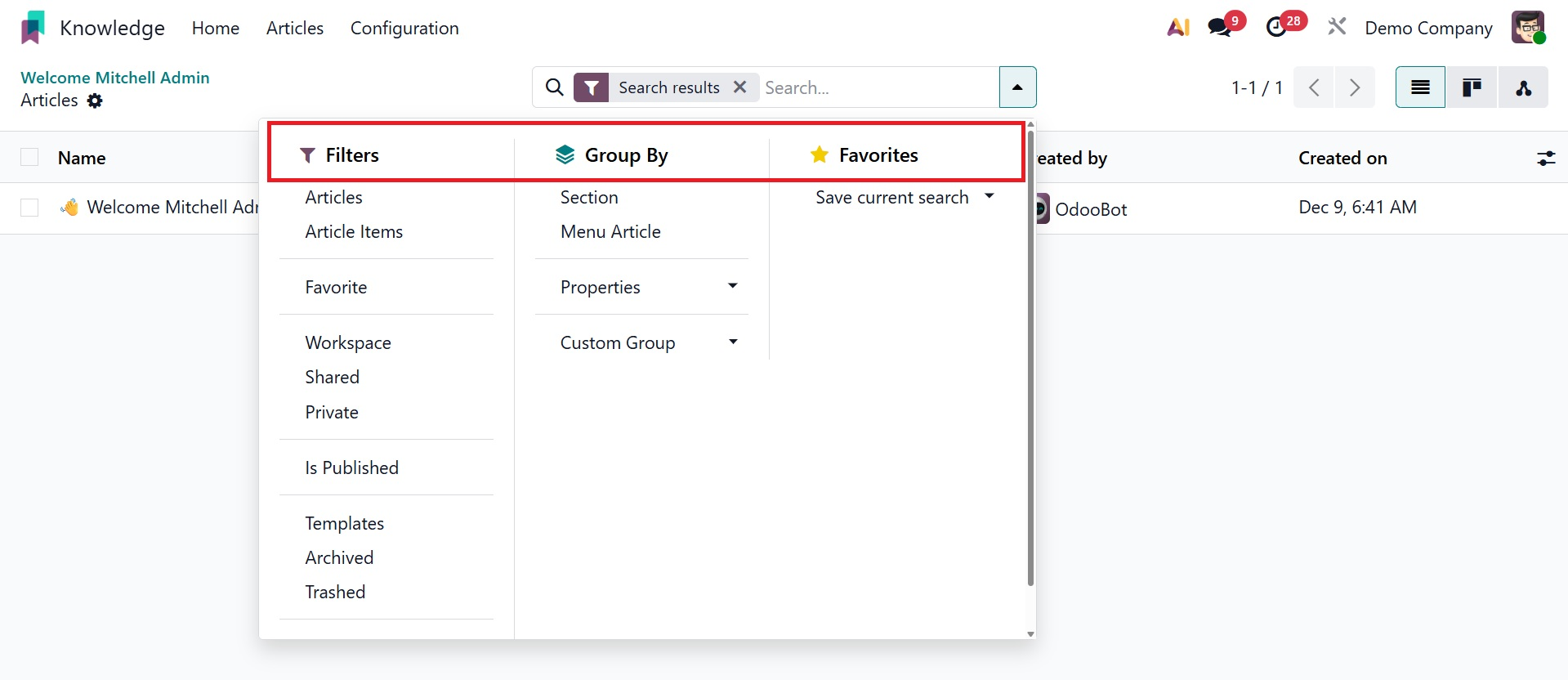Open the Configuration menu
The height and width of the screenshot is (680, 1568).
pos(404,29)
